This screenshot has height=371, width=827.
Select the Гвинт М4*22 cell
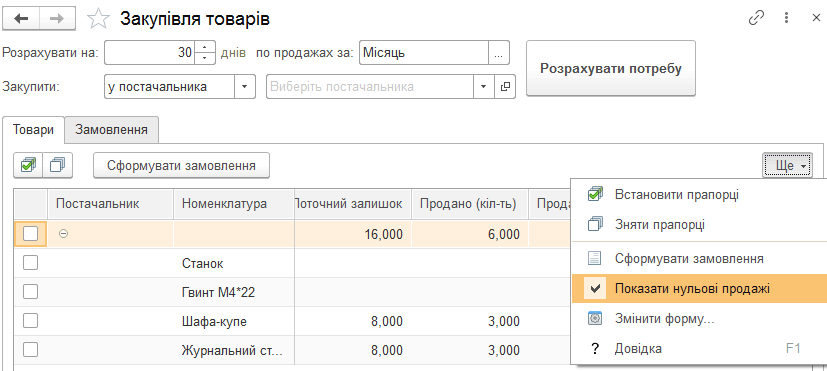[234, 292]
